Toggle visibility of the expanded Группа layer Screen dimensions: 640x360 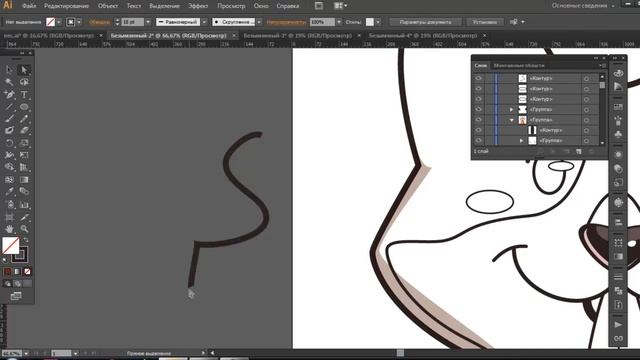pos(478,120)
